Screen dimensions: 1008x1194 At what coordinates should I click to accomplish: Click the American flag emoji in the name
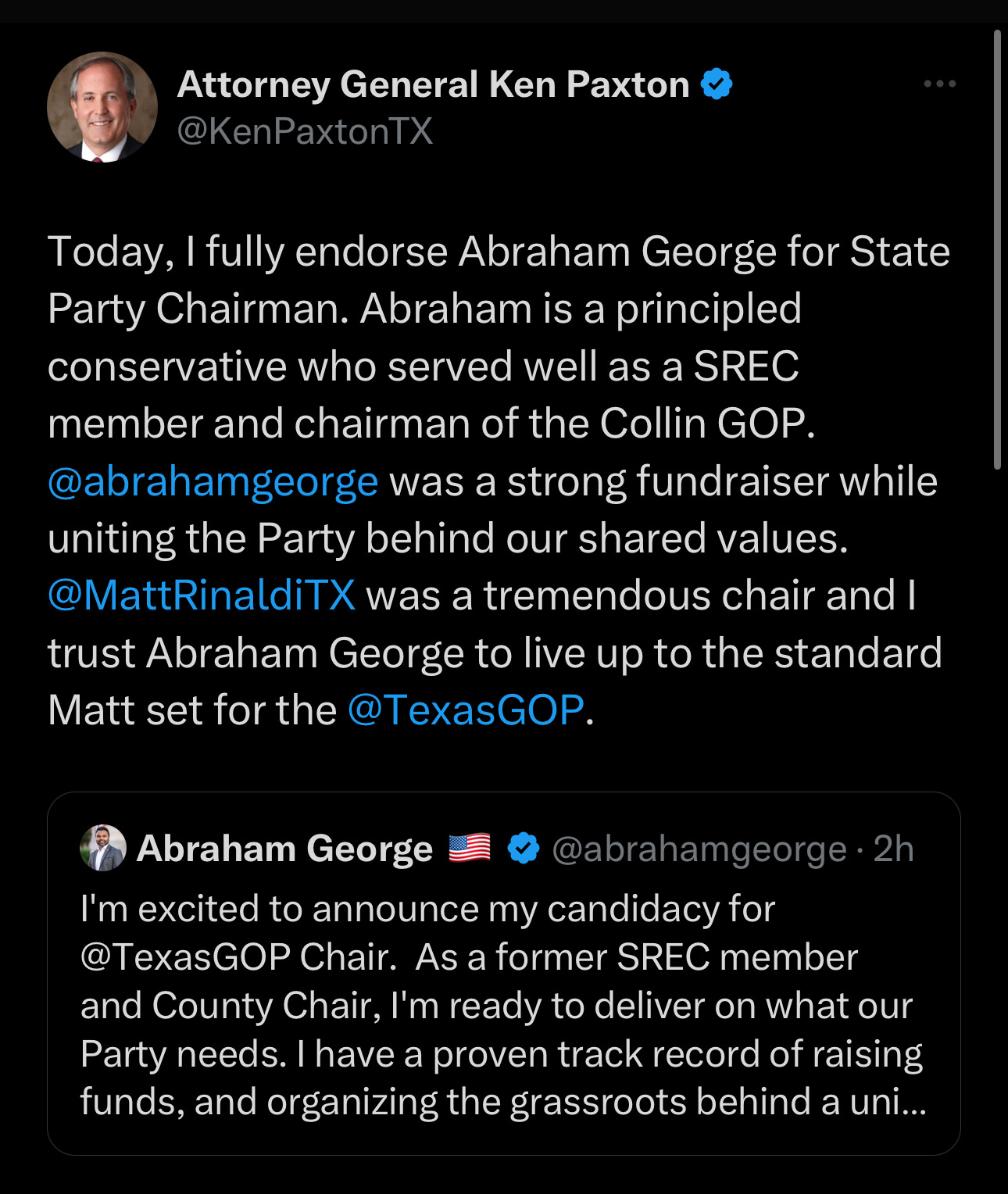point(470,845)
